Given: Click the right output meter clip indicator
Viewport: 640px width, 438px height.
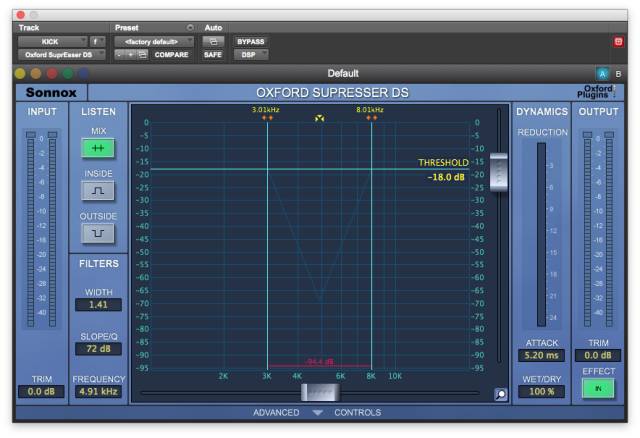Looking at the screenshot, I should coord(609,135).
